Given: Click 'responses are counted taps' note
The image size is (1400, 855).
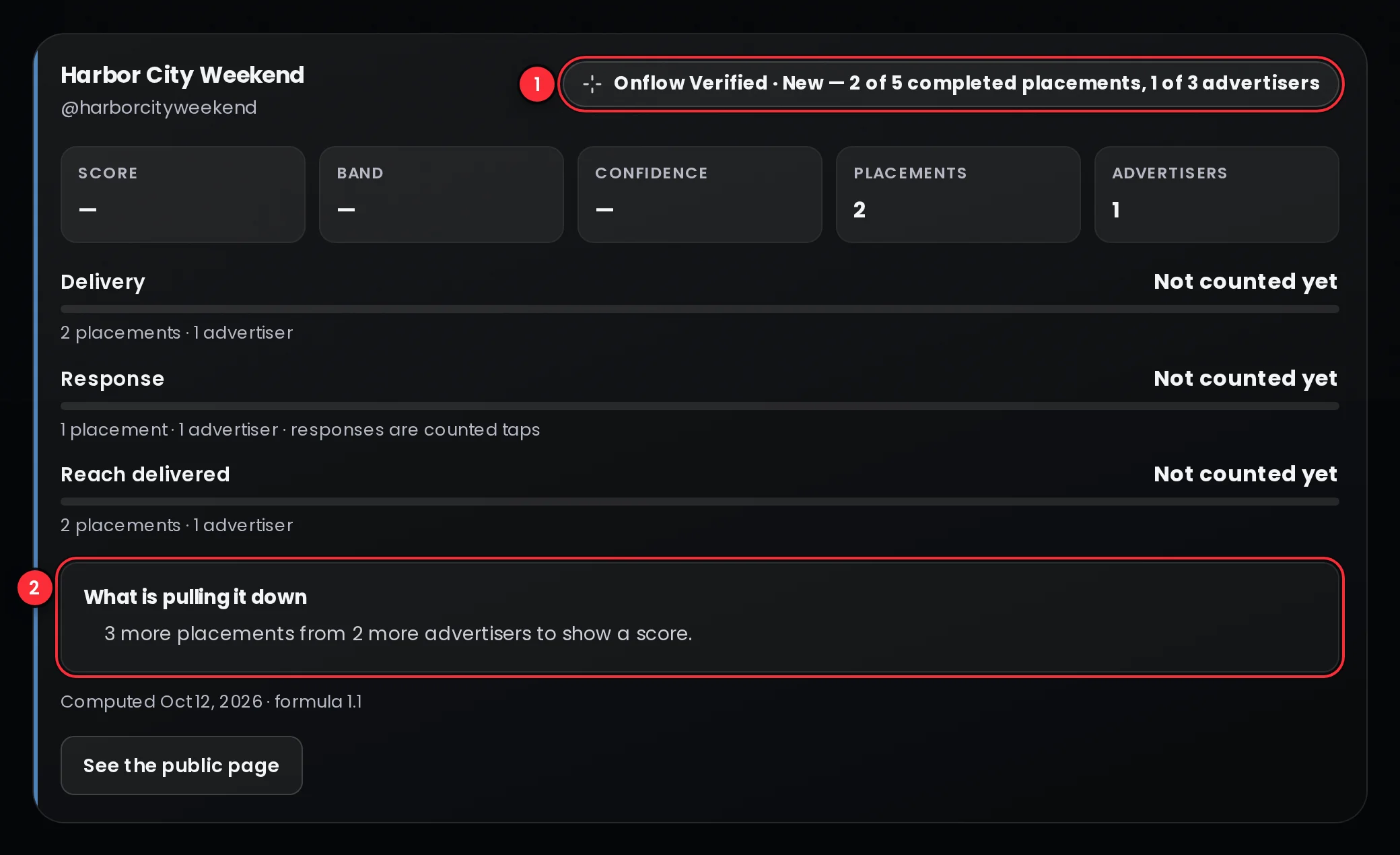Looking at the screenshot, I should click(x=415, y=430).
